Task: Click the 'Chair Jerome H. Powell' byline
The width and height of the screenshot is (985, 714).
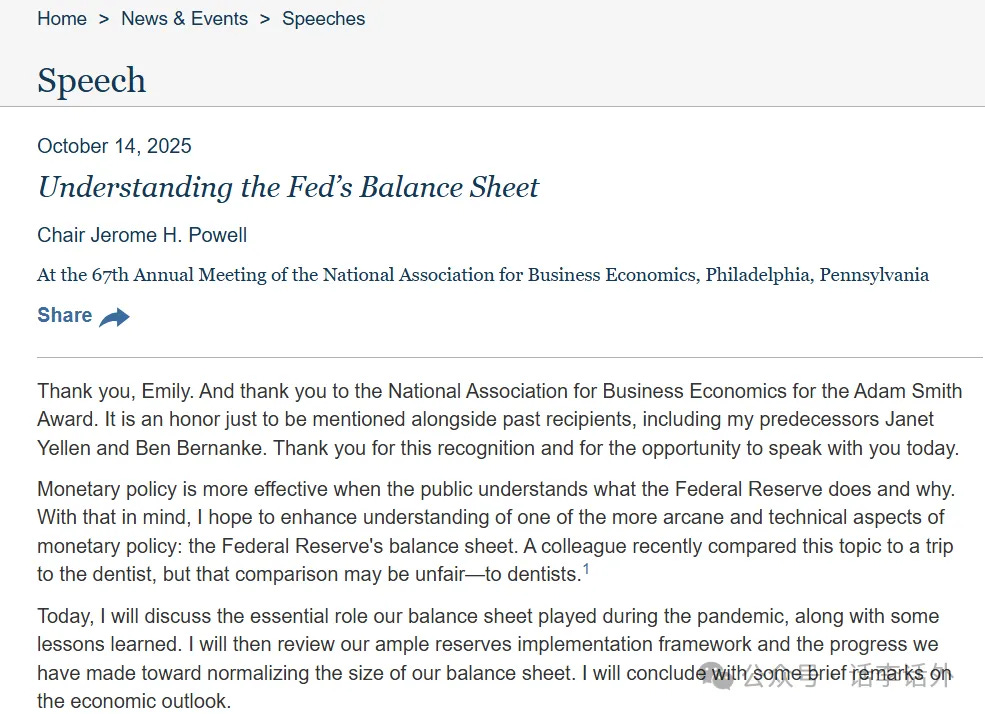Action: point(142,235)
